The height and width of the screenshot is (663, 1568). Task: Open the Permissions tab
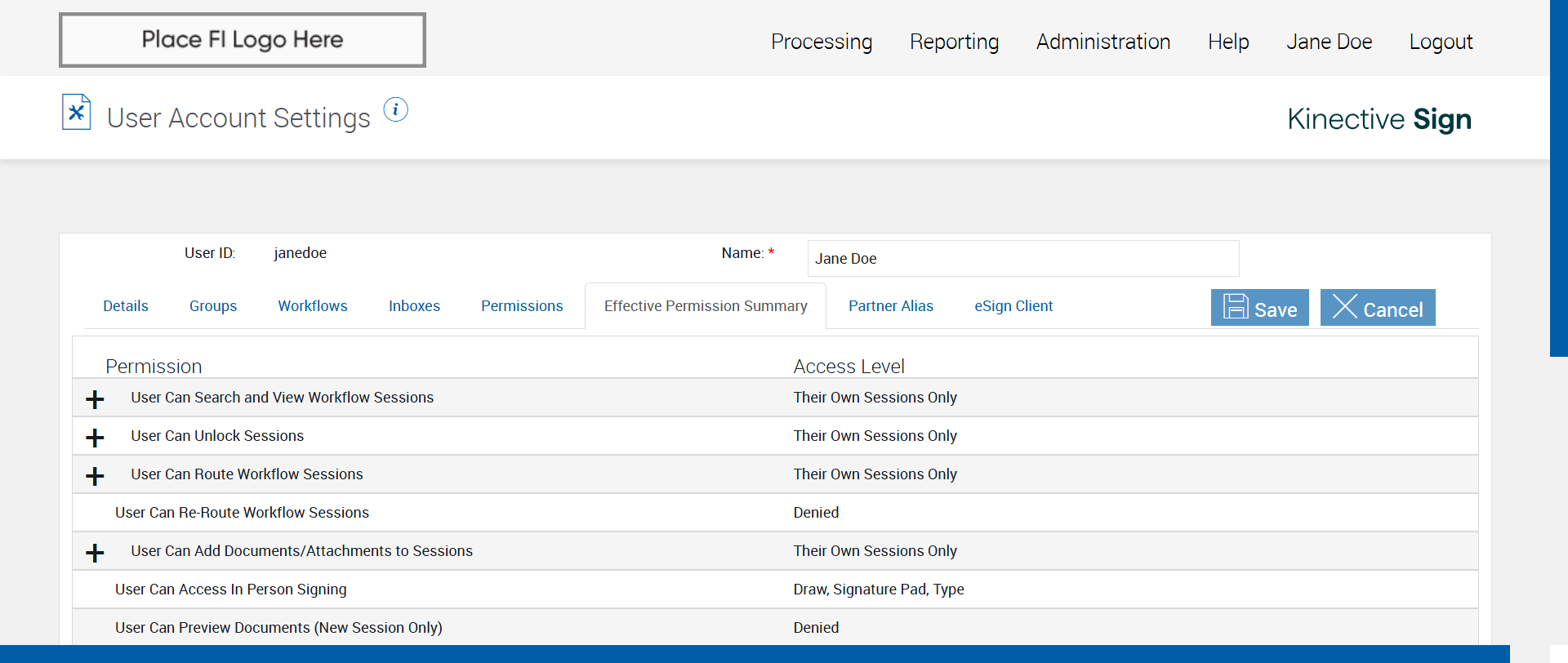[x=522, y=306]
